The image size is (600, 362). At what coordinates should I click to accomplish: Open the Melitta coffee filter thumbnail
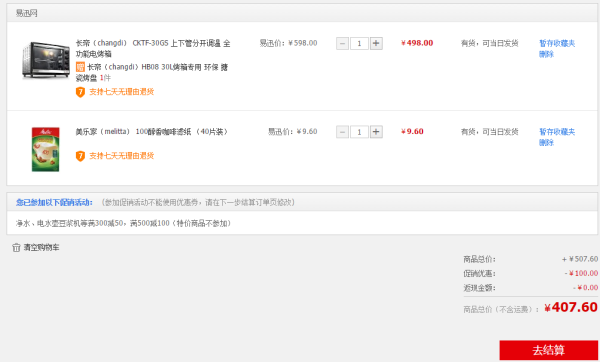click(46, 149)
